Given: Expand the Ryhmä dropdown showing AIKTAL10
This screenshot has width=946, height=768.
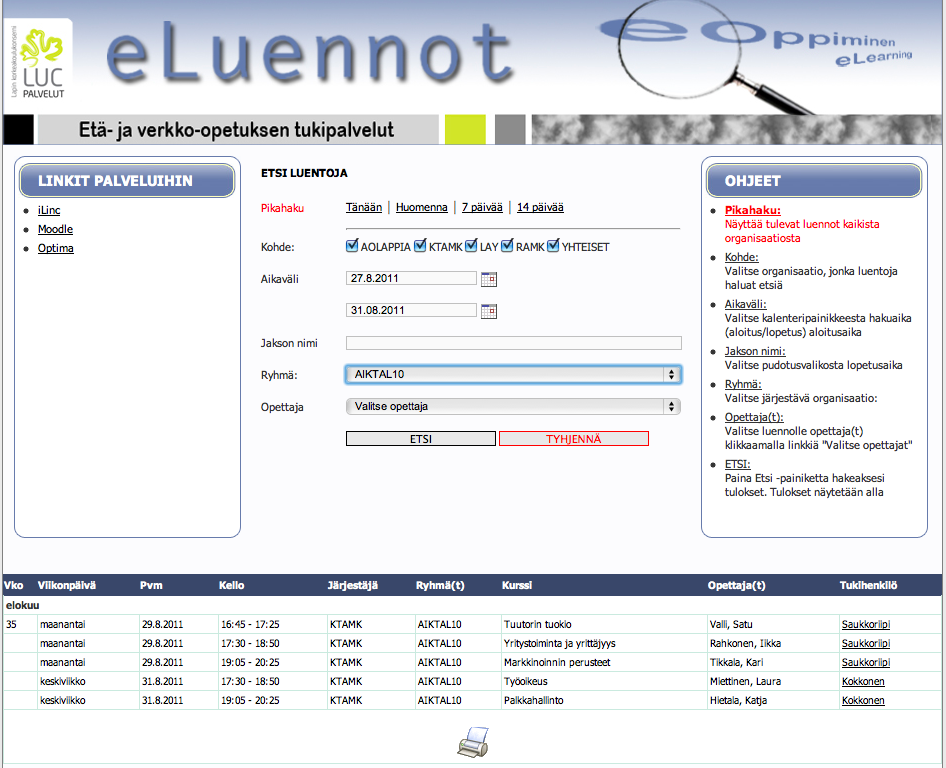Looking at the screenshot, I should 513,375.
